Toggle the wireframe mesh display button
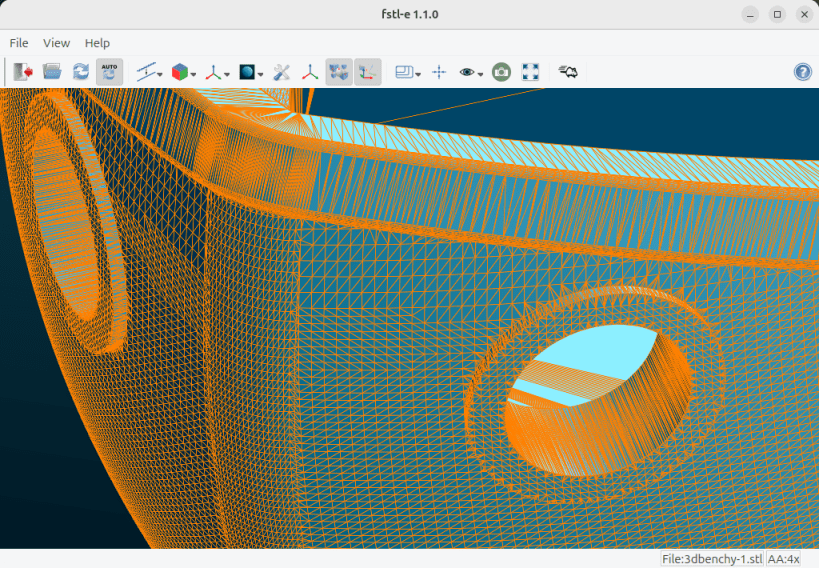This screenshot has height=568, width=819. pos(339,72)
